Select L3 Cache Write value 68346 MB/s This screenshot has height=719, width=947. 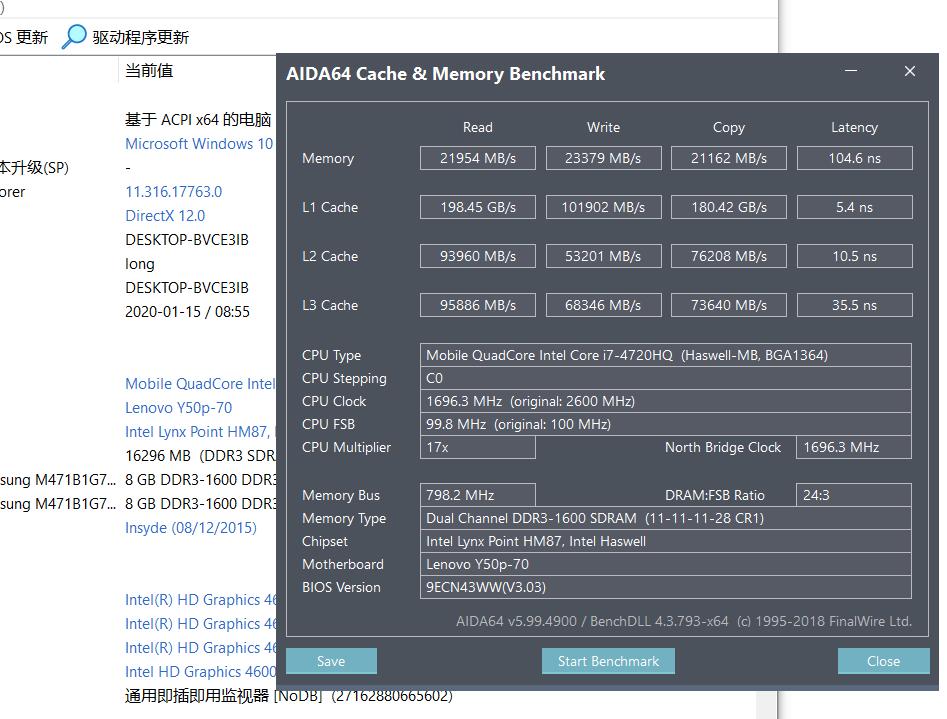[x=603, y=305]
